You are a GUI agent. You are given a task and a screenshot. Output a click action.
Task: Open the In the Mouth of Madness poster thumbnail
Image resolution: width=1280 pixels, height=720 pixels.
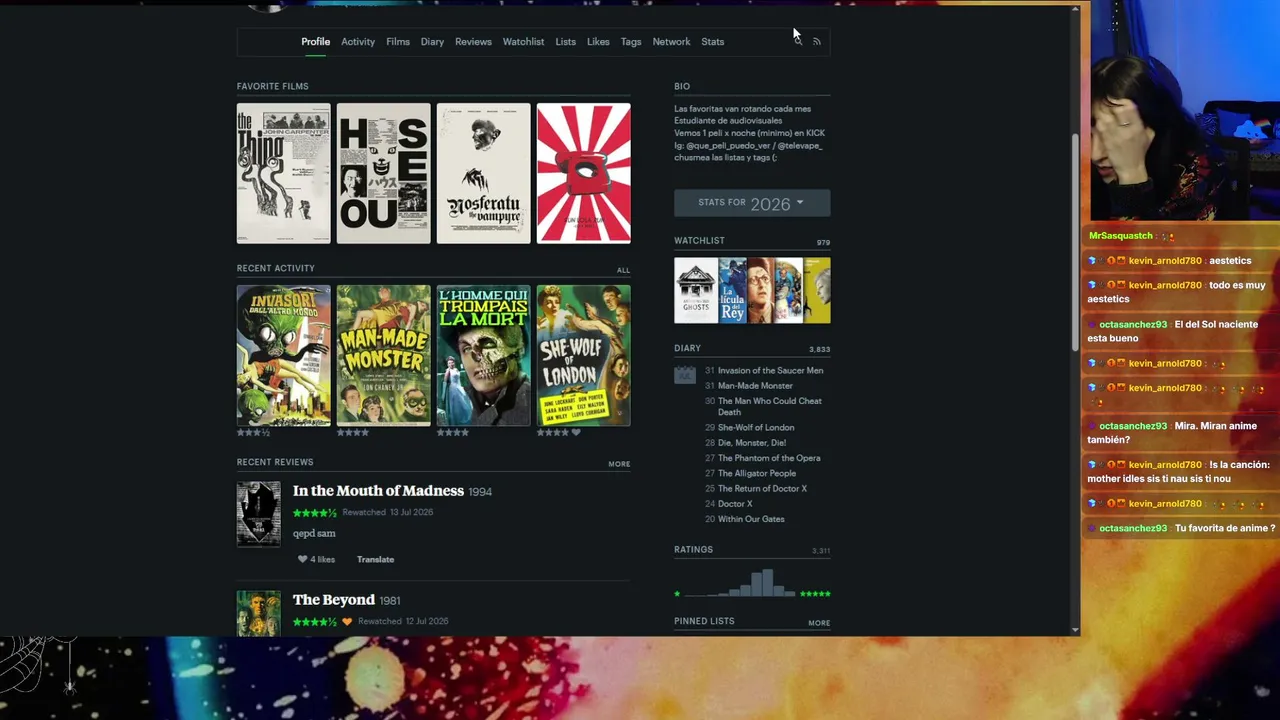(259, 514)
